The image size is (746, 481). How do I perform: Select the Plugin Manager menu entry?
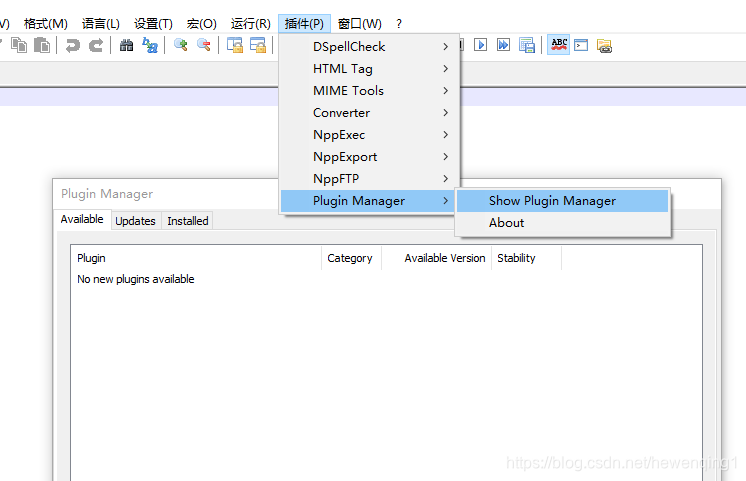click(368, 201)
